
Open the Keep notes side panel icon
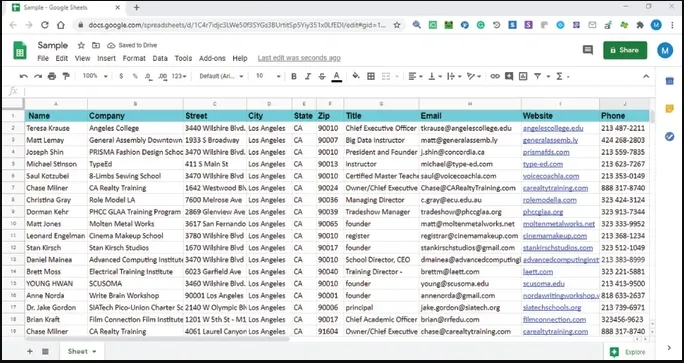pyautogui.click(x=670, y=109)
